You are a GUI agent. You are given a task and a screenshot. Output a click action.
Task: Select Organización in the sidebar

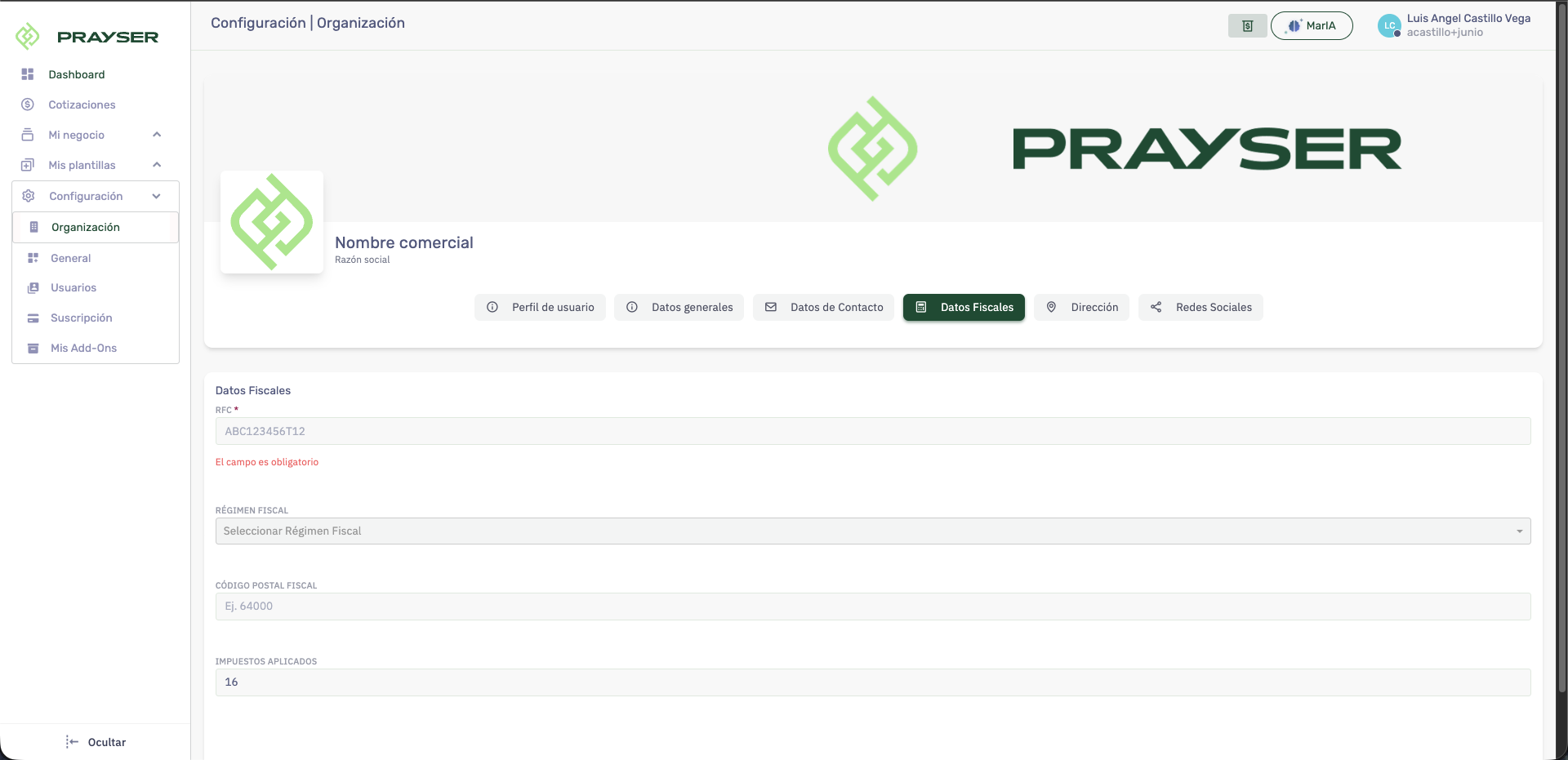tap(96, 227)
